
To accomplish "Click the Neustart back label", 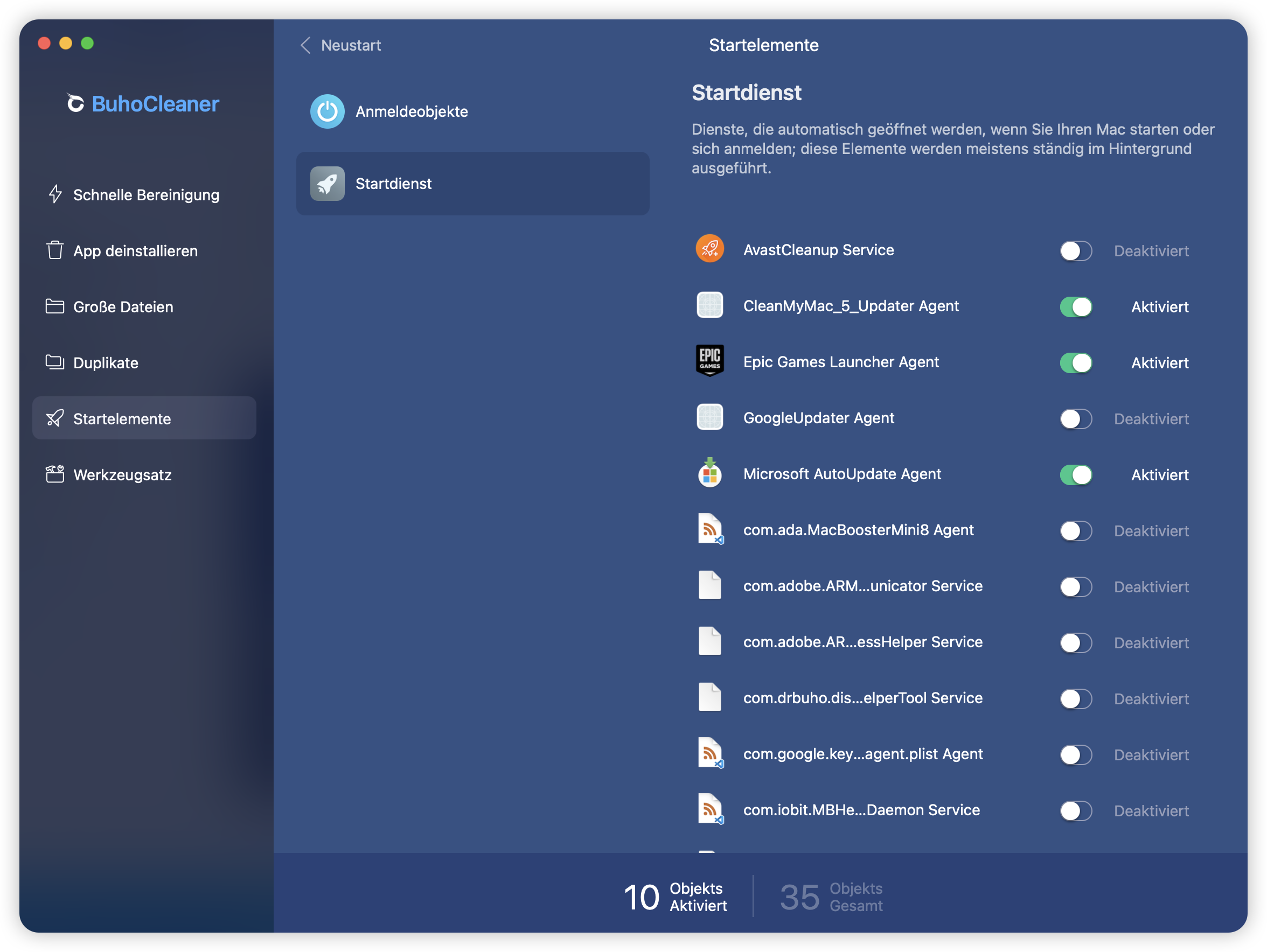I will click(x=351, y=45).
